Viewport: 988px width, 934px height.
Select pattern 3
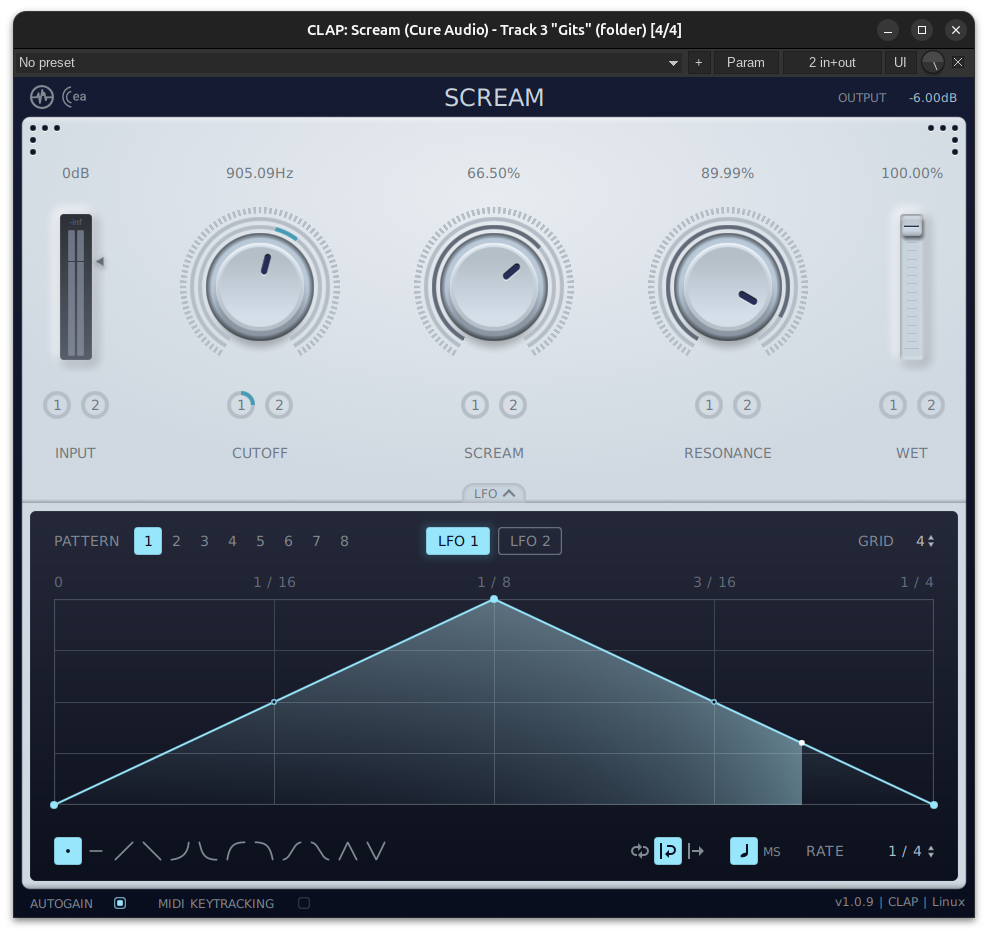204,541
